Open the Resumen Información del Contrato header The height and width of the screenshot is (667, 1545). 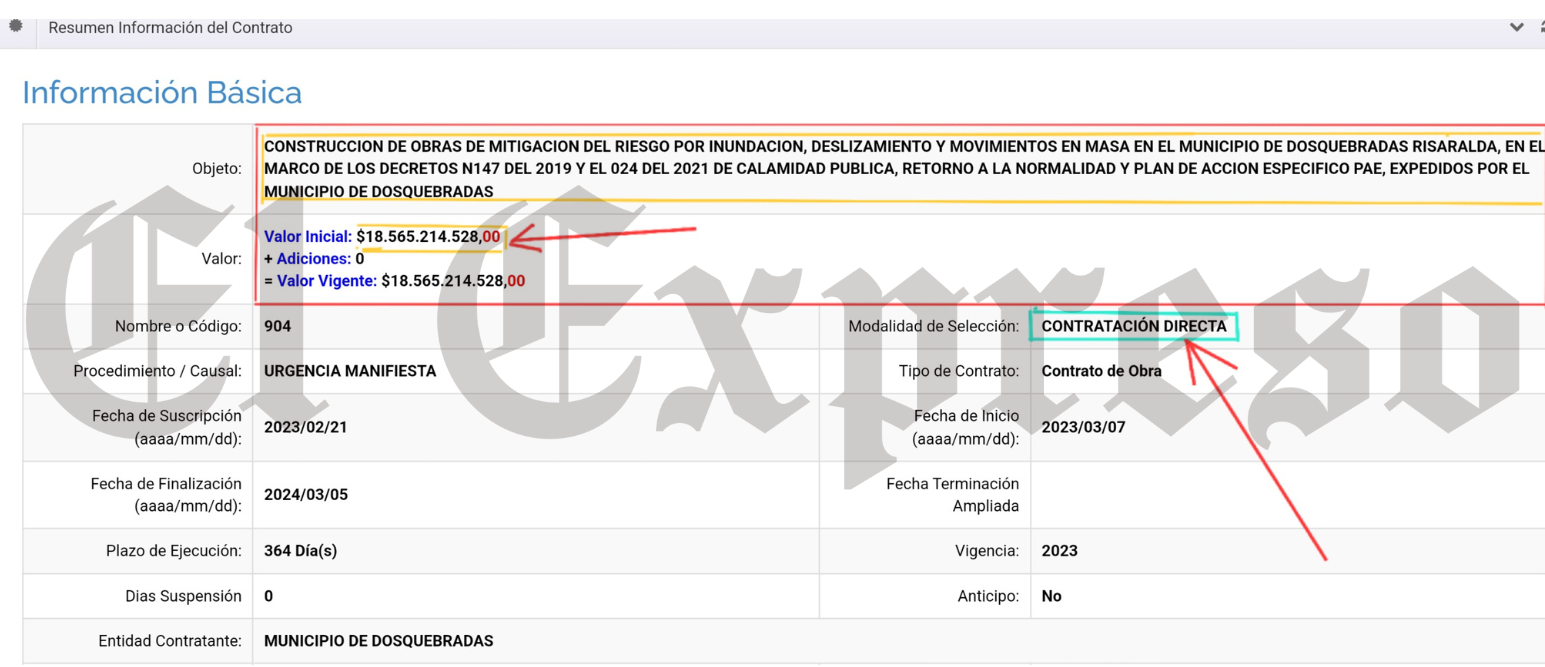point(170,28)
